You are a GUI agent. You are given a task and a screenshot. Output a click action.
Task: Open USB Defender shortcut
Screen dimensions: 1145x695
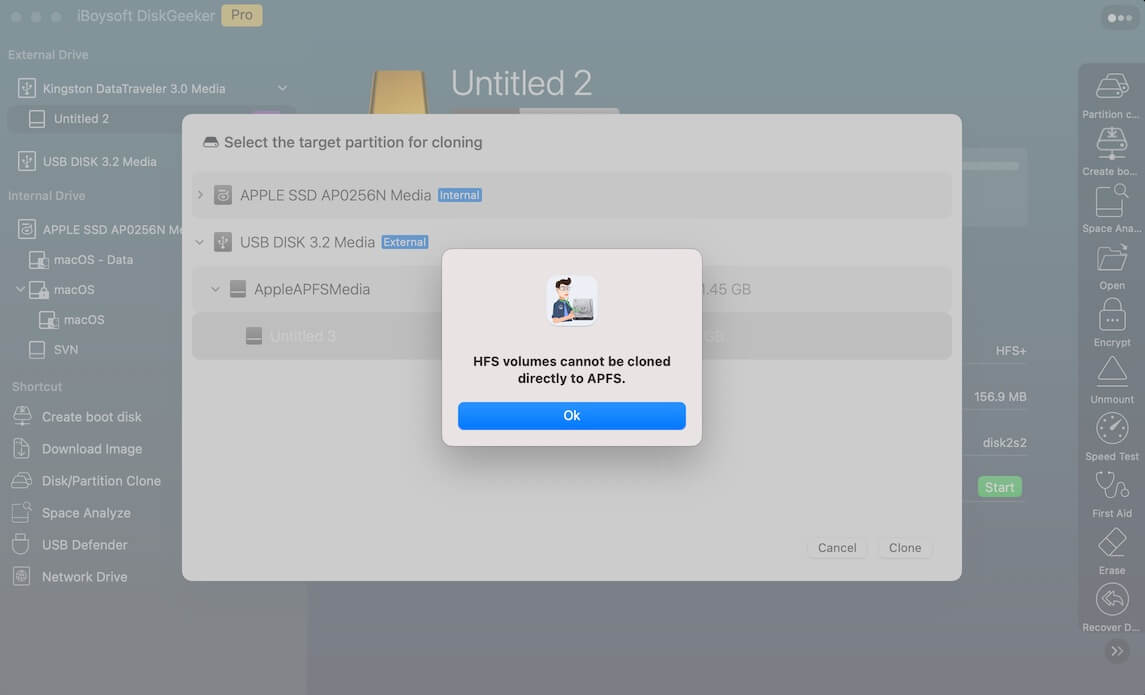[84, 545]
